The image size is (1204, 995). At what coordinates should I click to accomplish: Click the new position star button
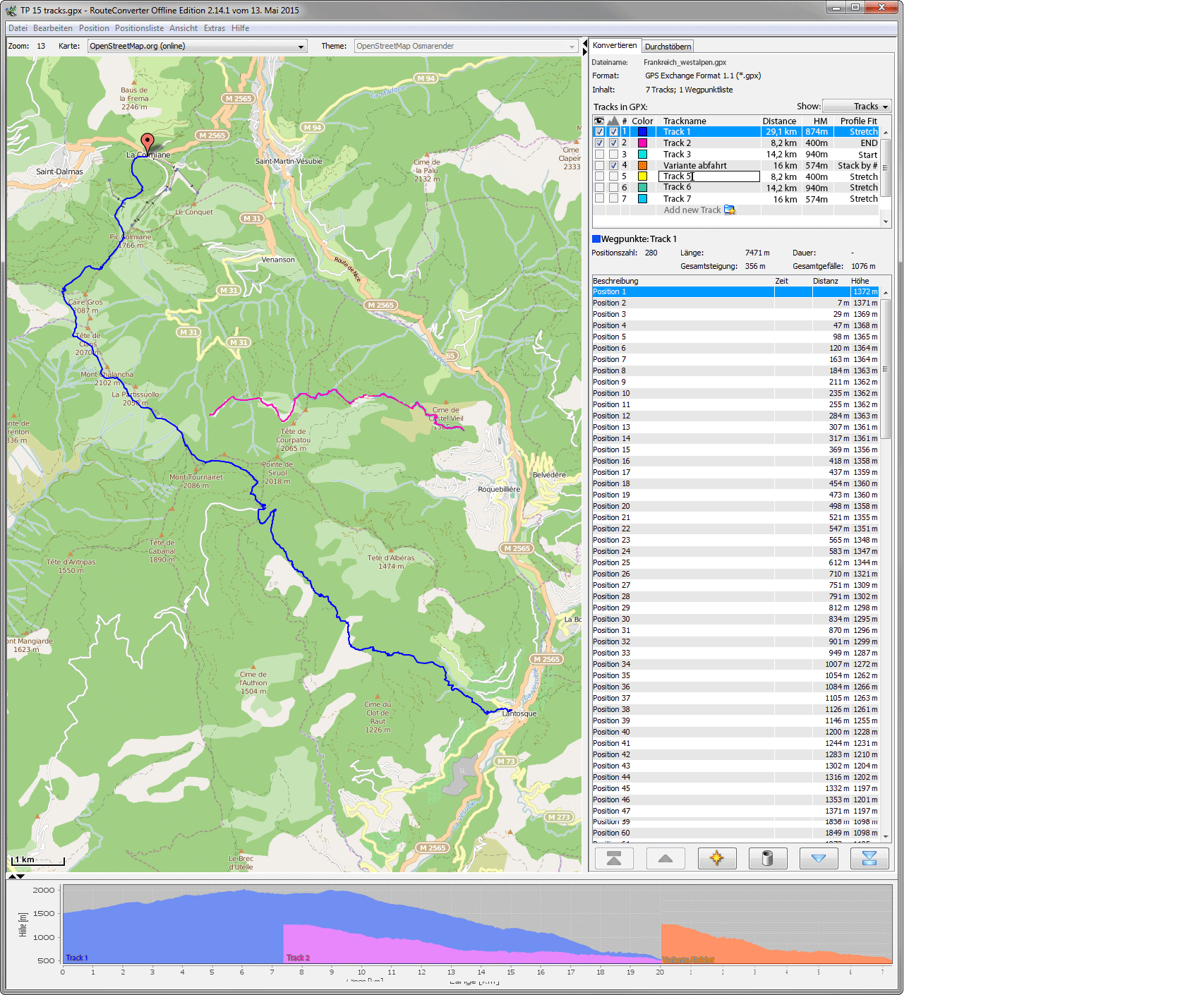tap(716, 858)
